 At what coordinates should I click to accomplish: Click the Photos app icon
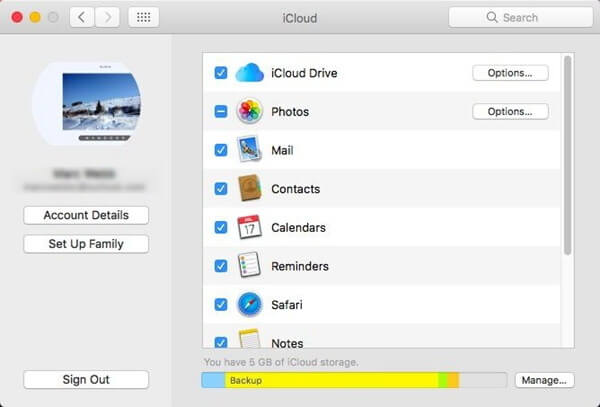click(x=249, y=112)
